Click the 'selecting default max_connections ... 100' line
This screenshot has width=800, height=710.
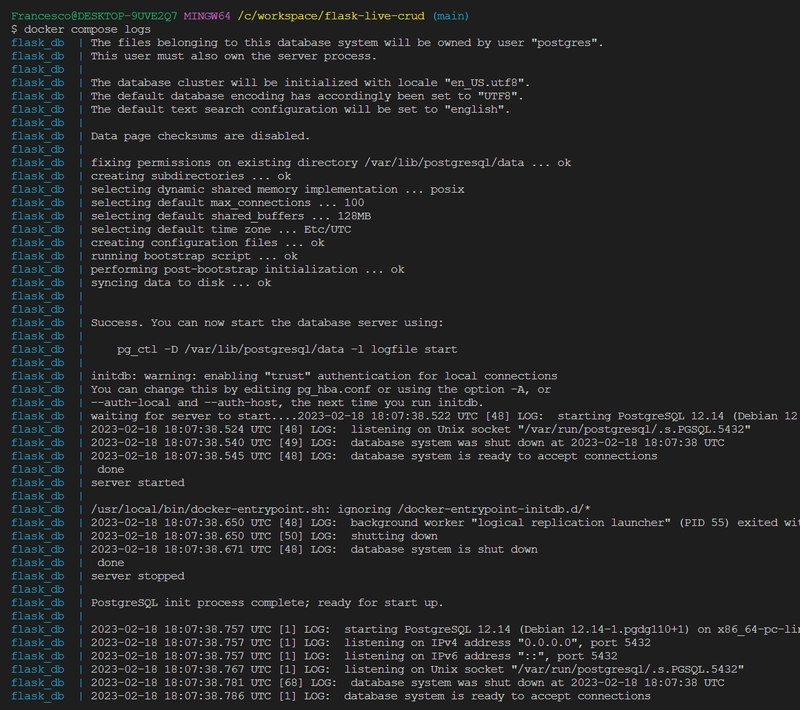point(228,202)
